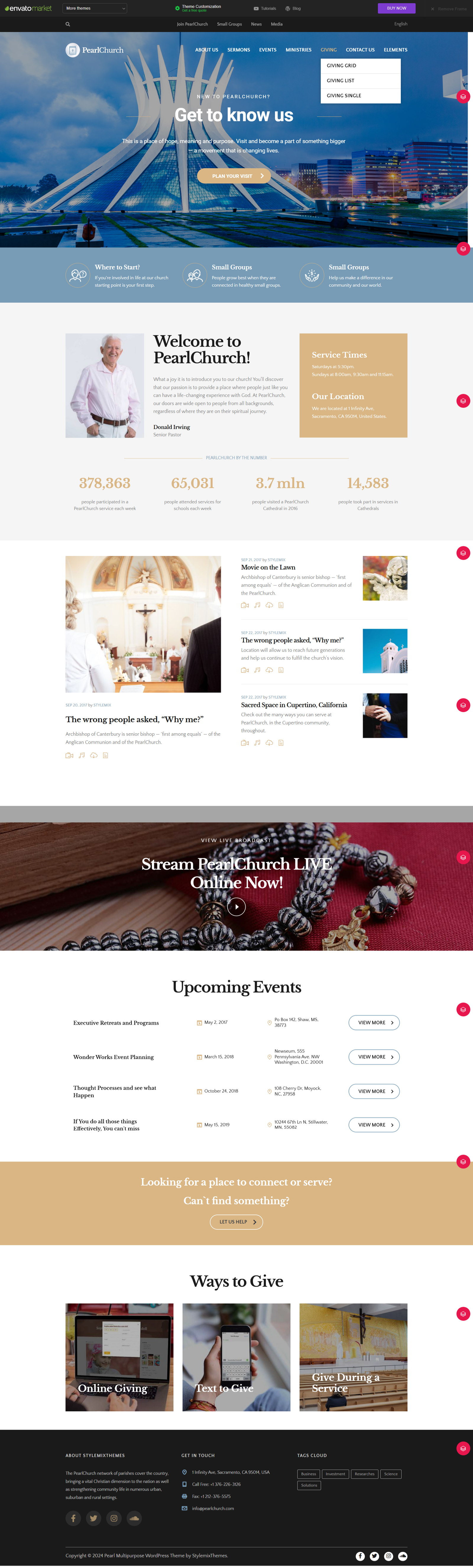Click the Plan Your Visit button

point(234,176)
